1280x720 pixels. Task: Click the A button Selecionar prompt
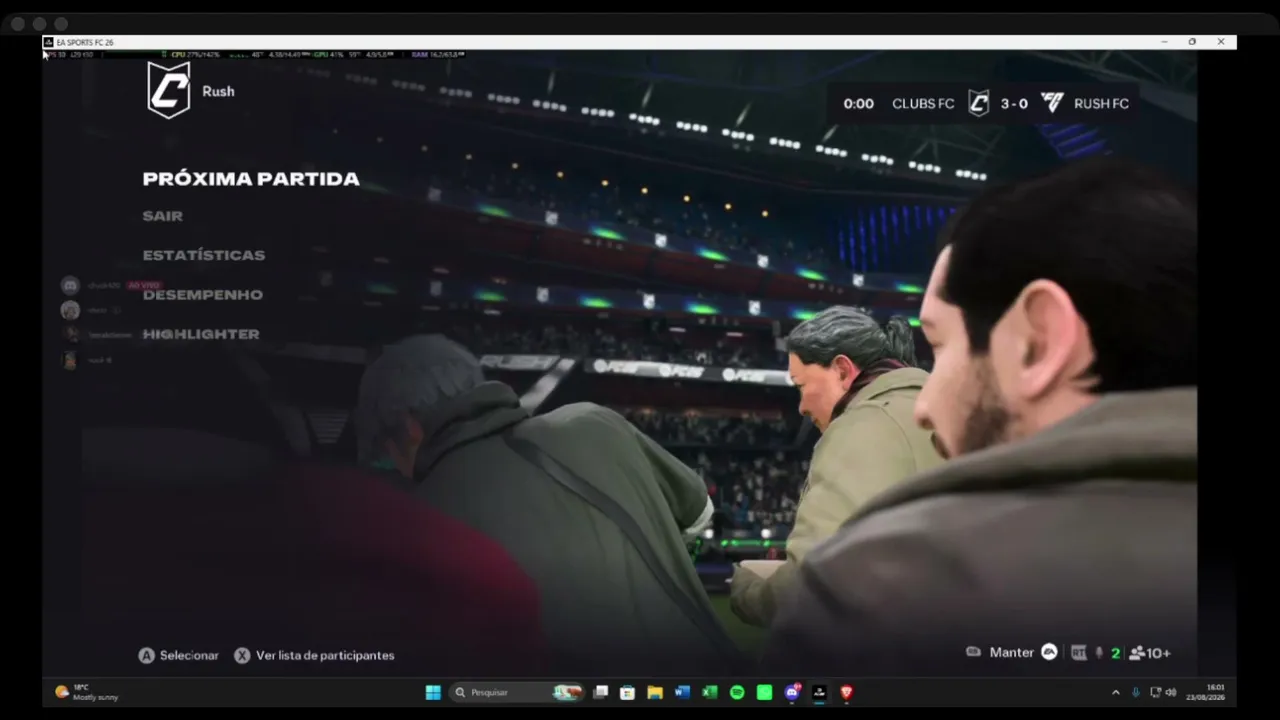tap(178, 655)
